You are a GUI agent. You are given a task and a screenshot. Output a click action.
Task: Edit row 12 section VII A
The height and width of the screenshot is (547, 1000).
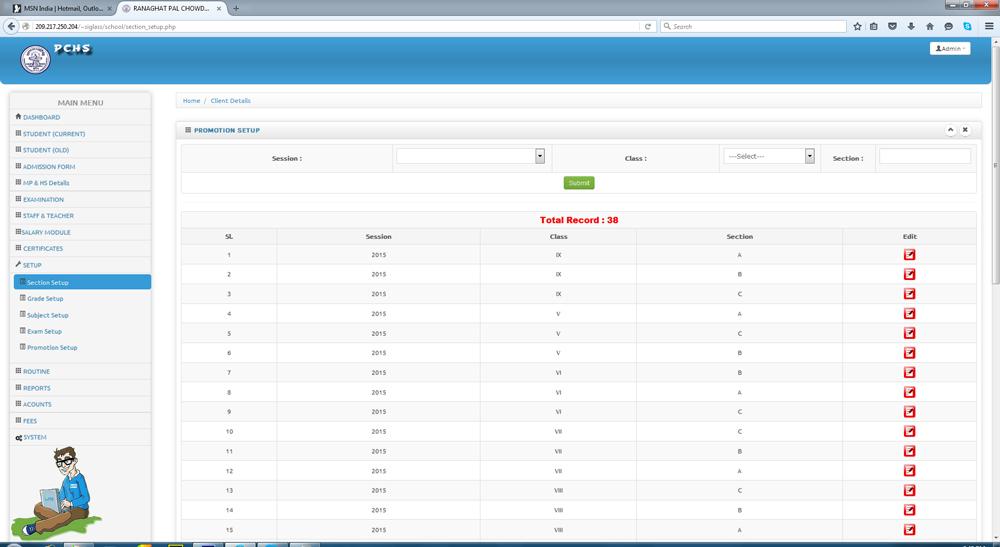point(909,470)
